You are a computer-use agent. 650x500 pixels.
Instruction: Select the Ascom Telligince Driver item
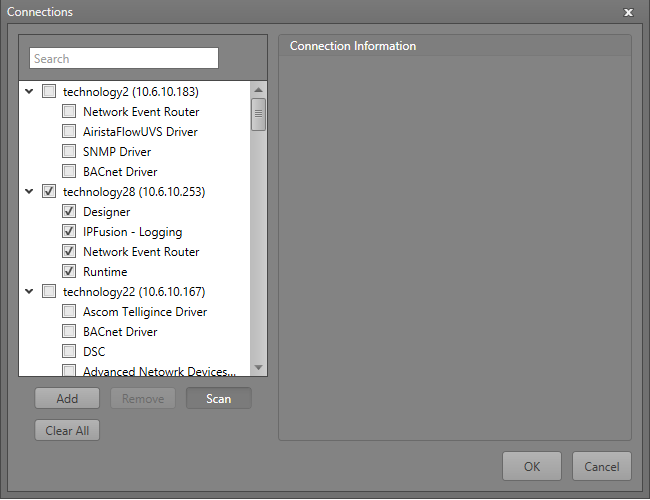pos(145,312)
